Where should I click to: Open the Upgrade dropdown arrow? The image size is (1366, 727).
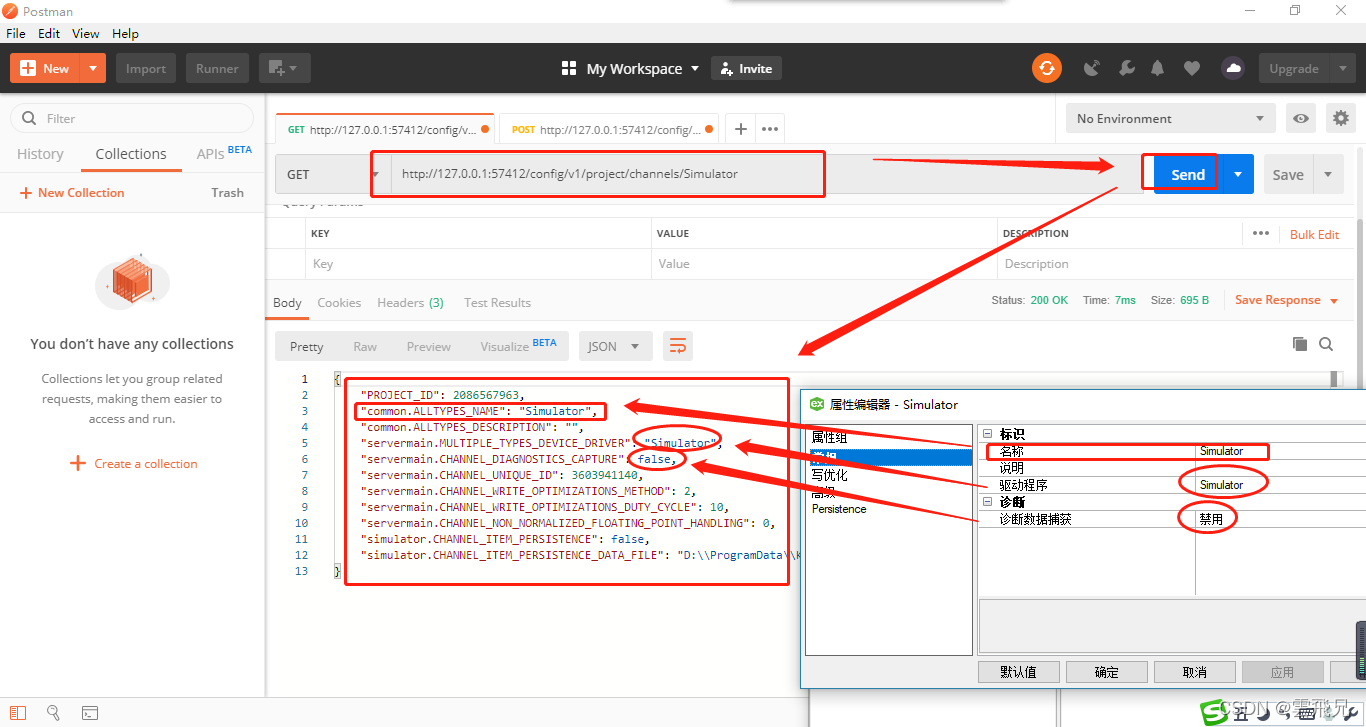coord(1342,68)
